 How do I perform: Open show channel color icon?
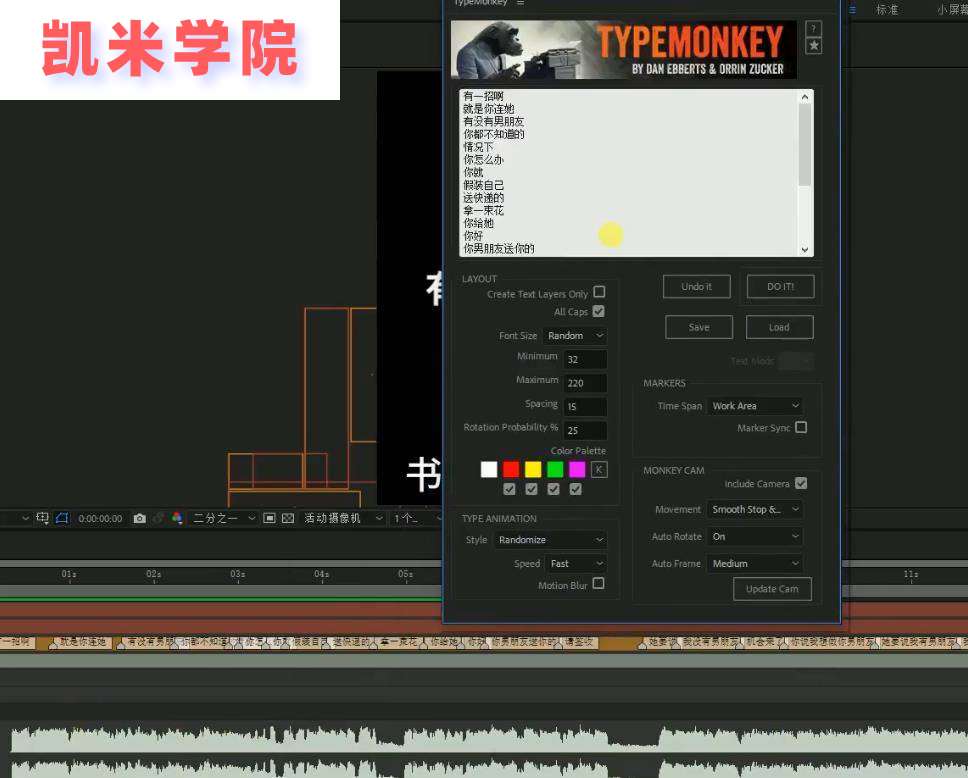pyautogui.click(x=177, y=518)
